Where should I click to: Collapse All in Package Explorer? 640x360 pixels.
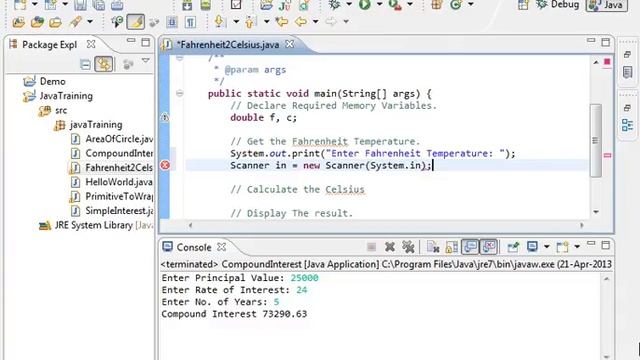pos(85,64)
